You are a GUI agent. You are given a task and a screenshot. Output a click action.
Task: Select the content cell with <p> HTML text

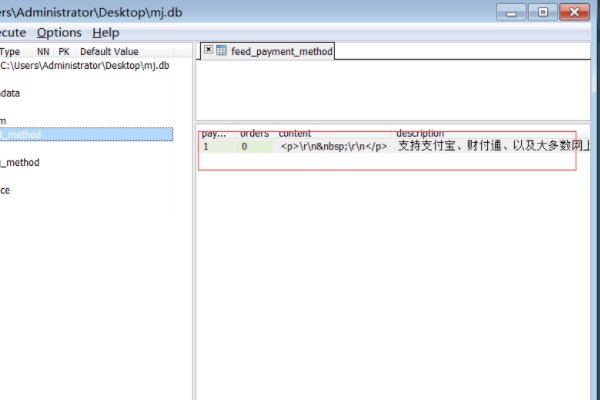coord(333,146)
